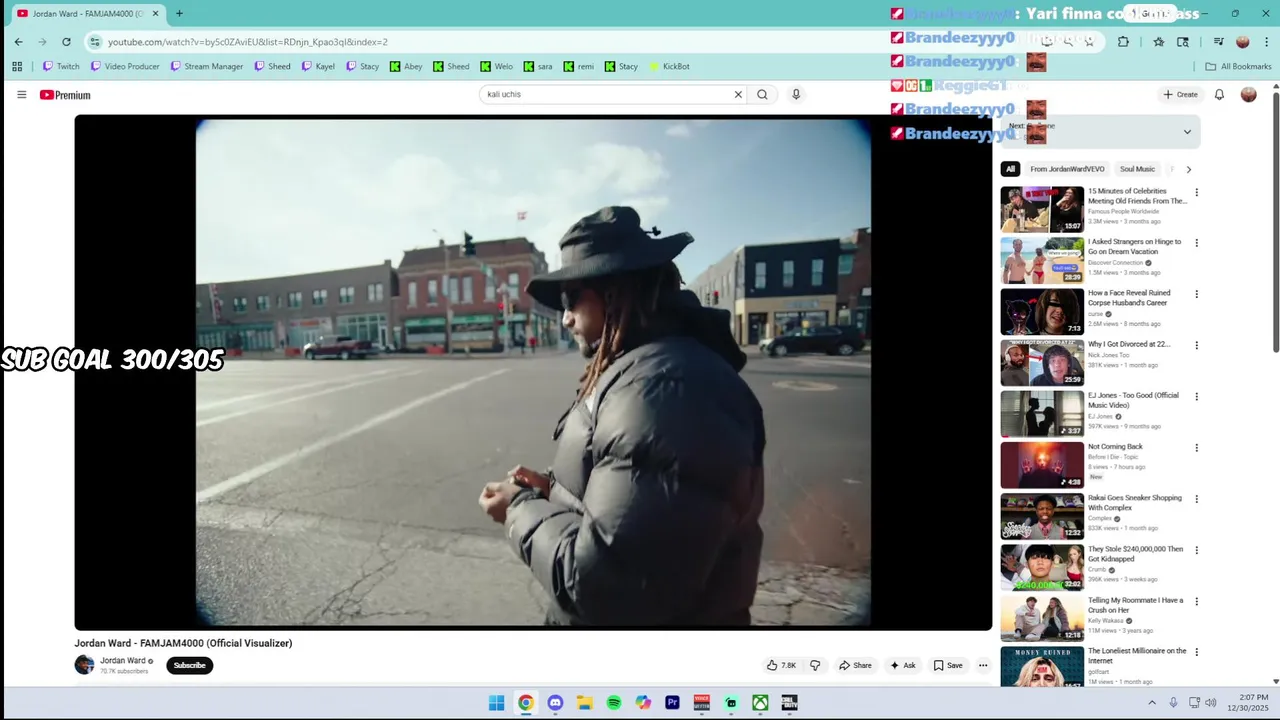Open the Chrome apps grid in bookmarks bar
The height and width of the screenshot is (720, 1280).
17,66
